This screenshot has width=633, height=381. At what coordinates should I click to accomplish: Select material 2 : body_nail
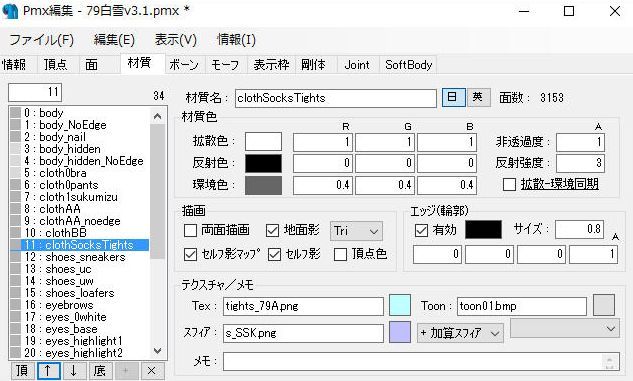[80, 137]
